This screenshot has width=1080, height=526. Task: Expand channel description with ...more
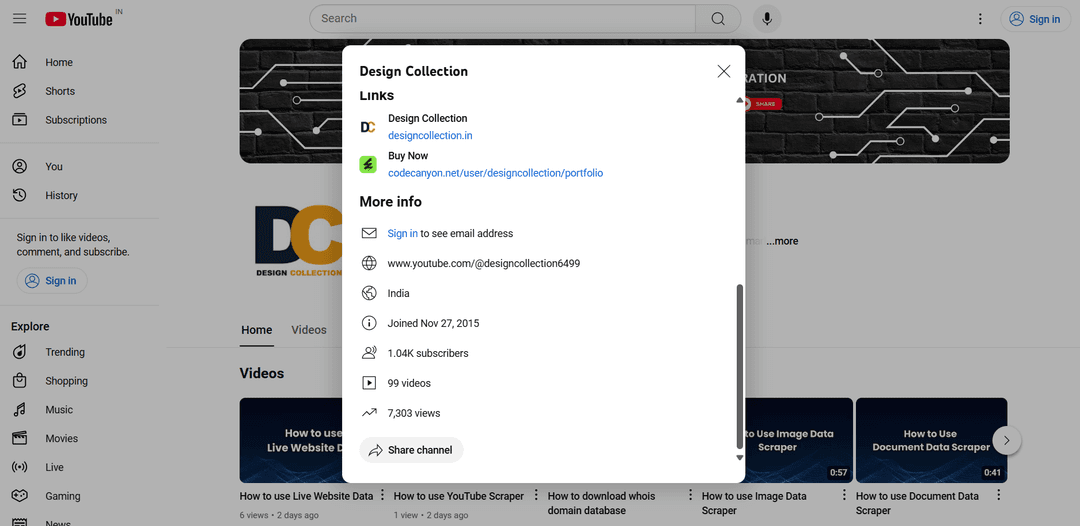tap(782, 242)
